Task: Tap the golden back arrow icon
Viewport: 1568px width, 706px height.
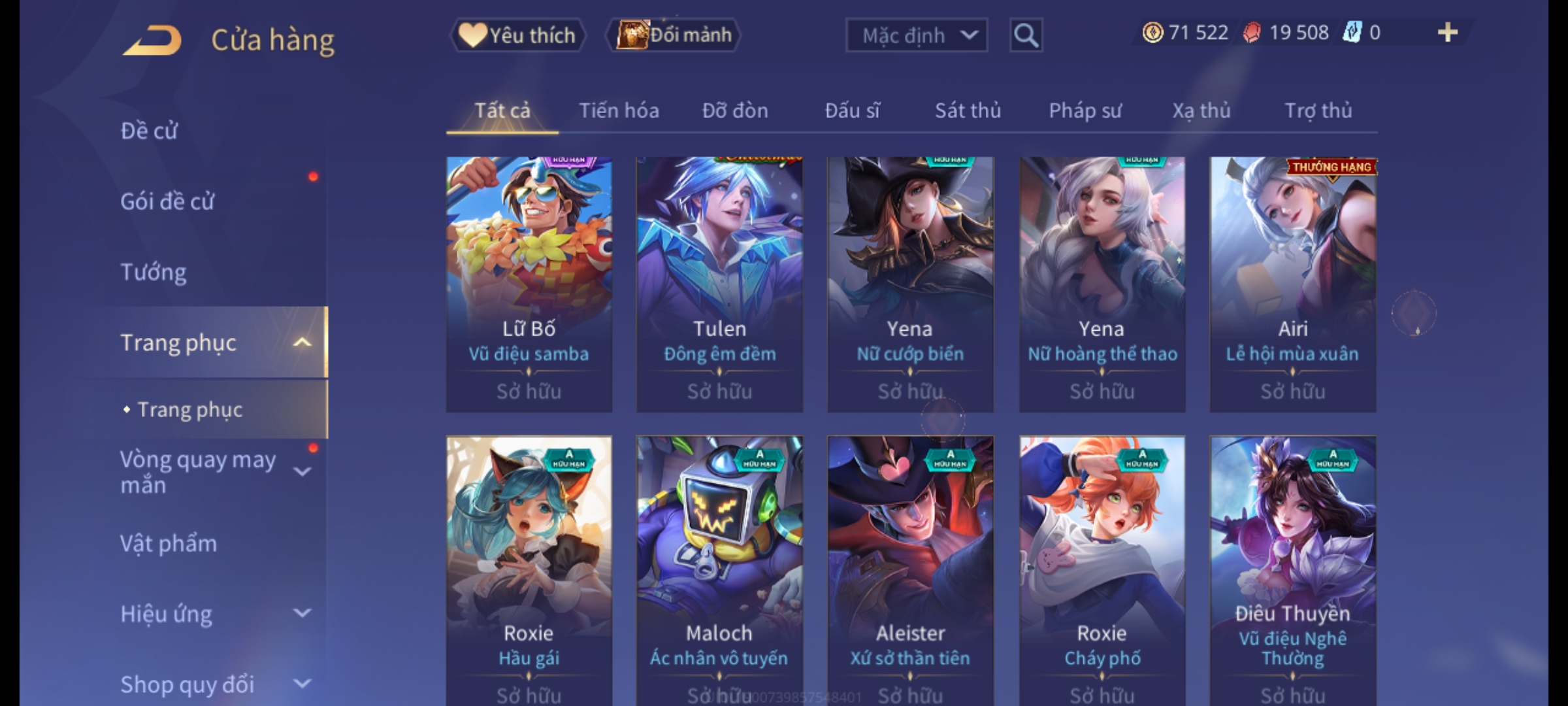Action: coord(152,40)
